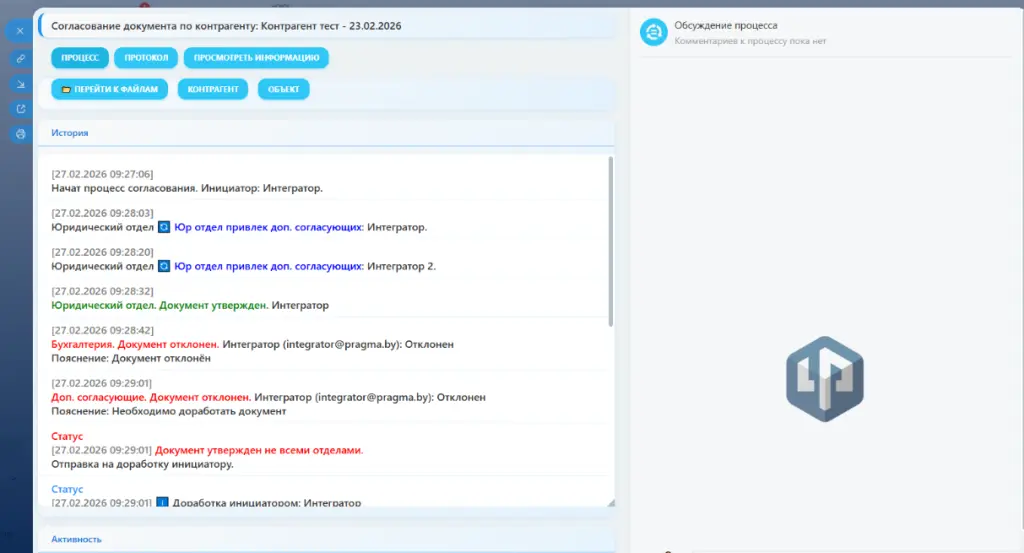The width and height of the screenshot is (1024, 553).
Task: Click the Объект button
Action: (x=283, y=89)
